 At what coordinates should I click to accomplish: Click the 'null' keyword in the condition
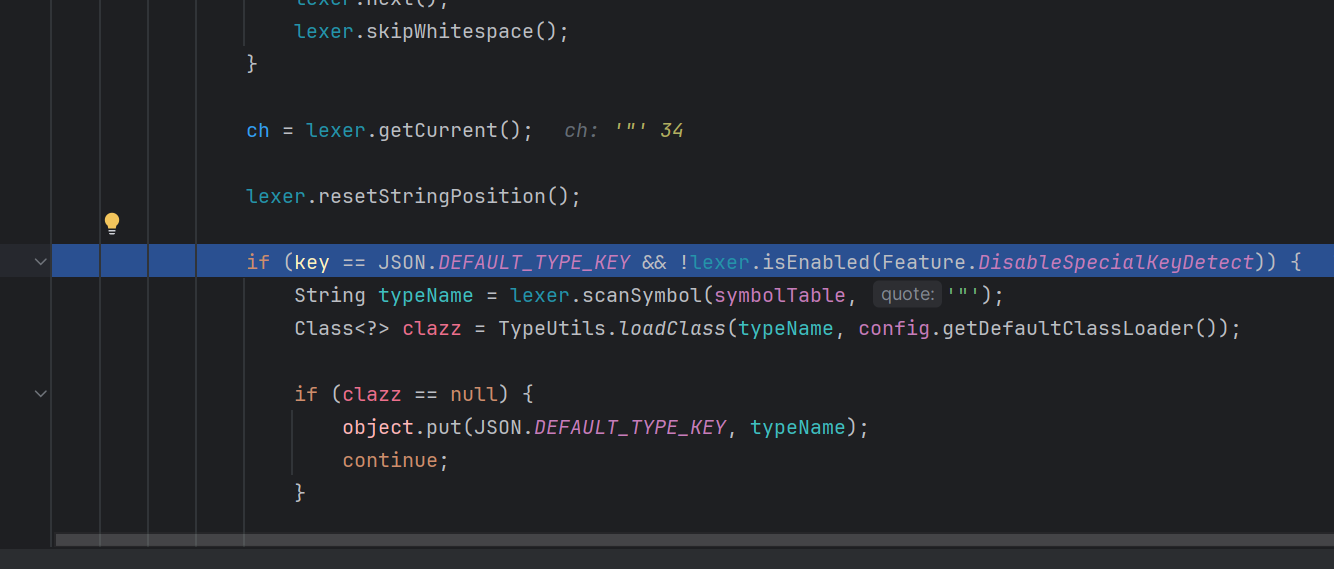[x=474, y=395]
